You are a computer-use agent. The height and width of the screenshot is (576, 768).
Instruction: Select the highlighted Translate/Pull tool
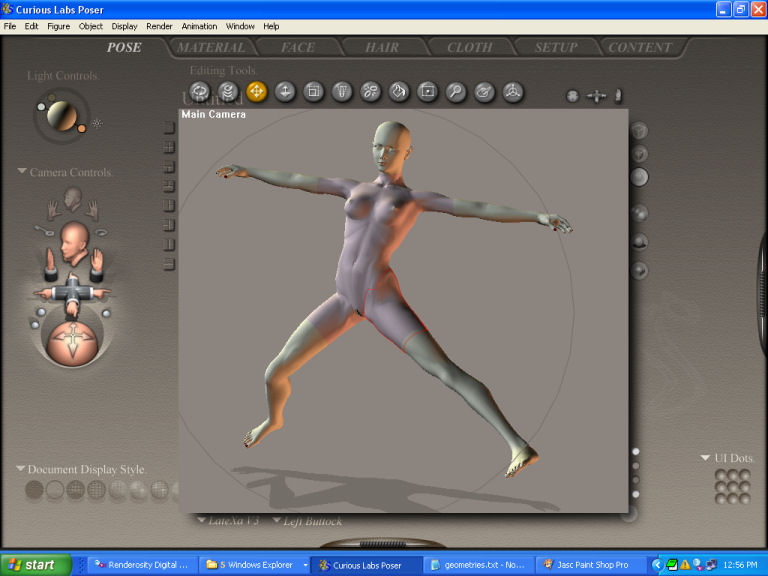coord(256,92)
